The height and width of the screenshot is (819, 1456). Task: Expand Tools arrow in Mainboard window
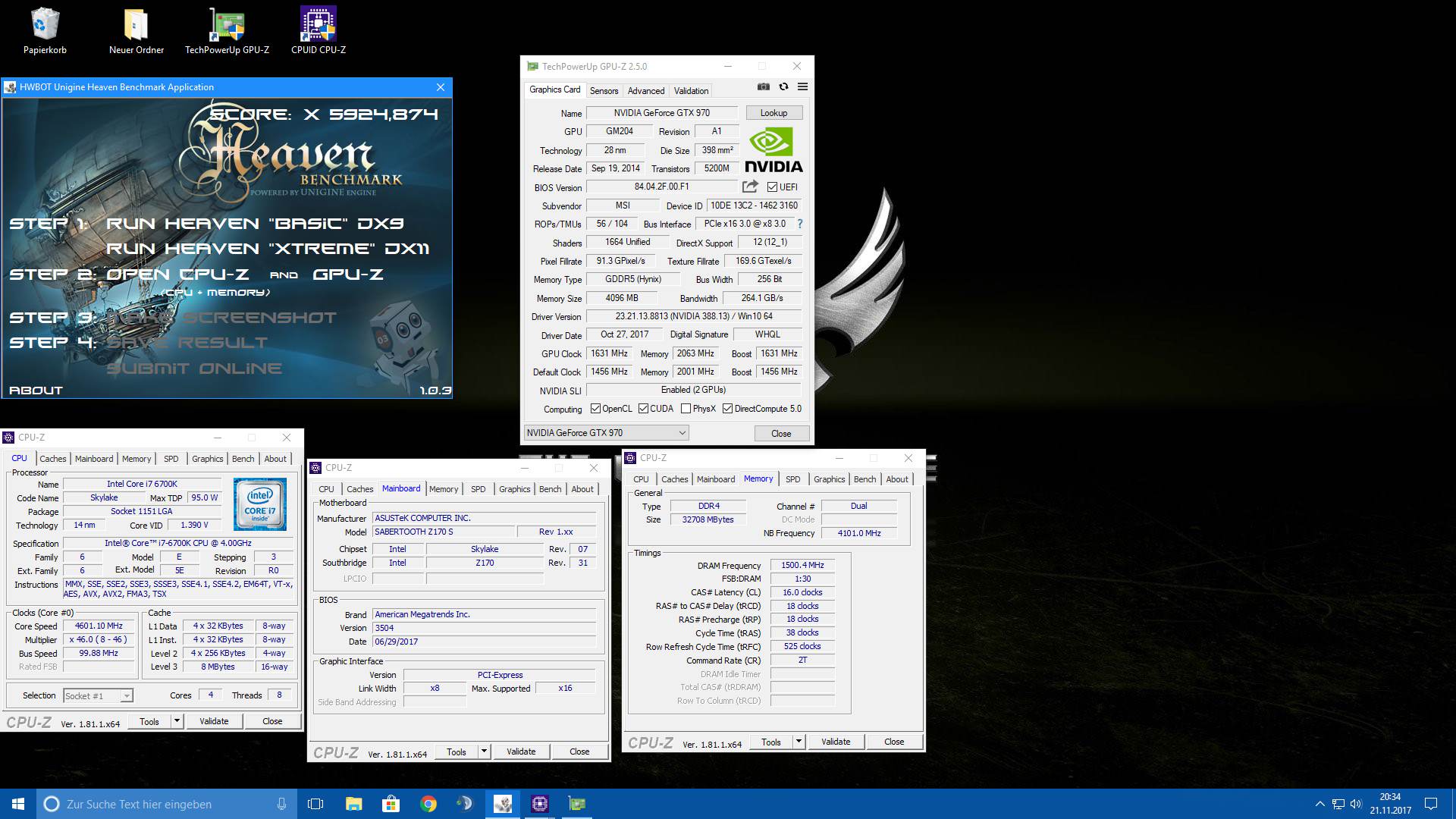[x=484, y=752]
